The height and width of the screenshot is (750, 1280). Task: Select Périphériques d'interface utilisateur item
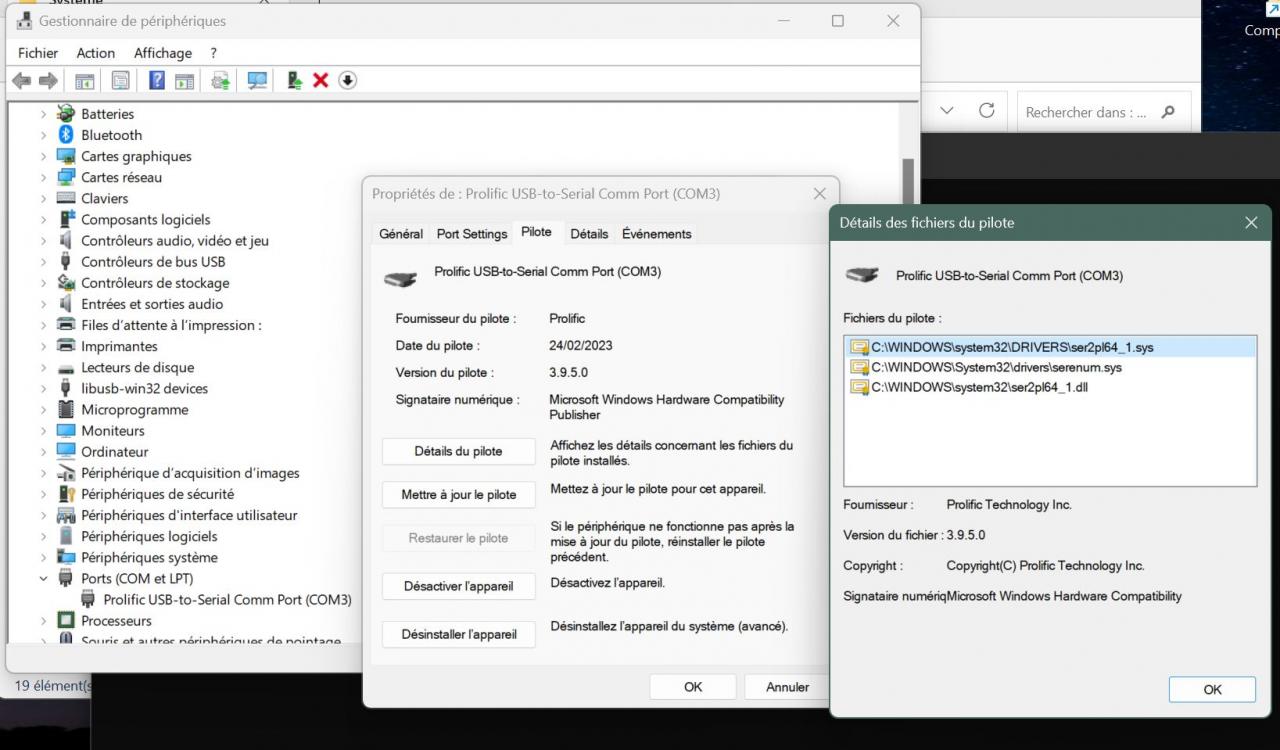[x=189, y=515]
